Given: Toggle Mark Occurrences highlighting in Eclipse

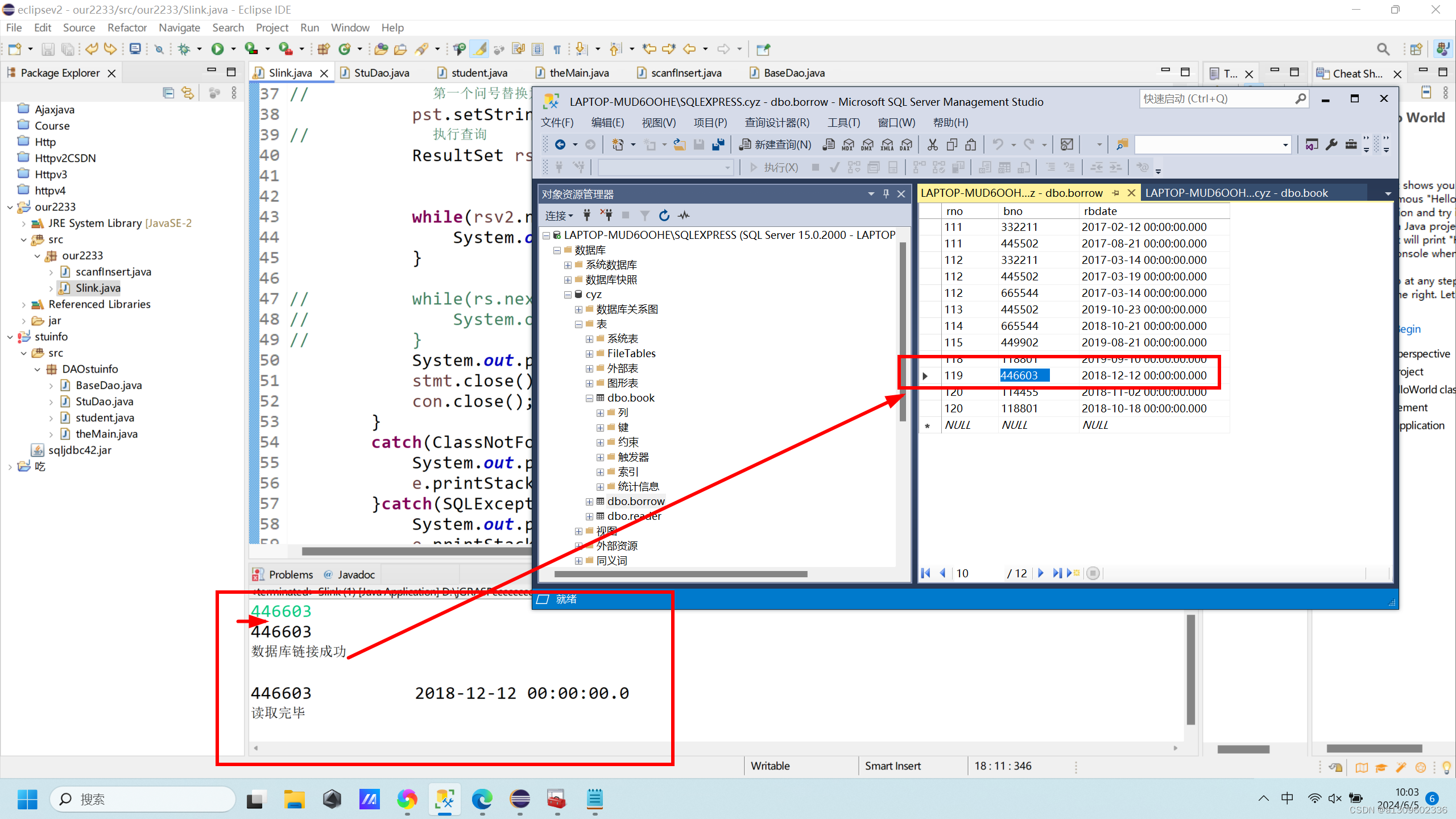Looking at the screenshot, I should 479,49.
